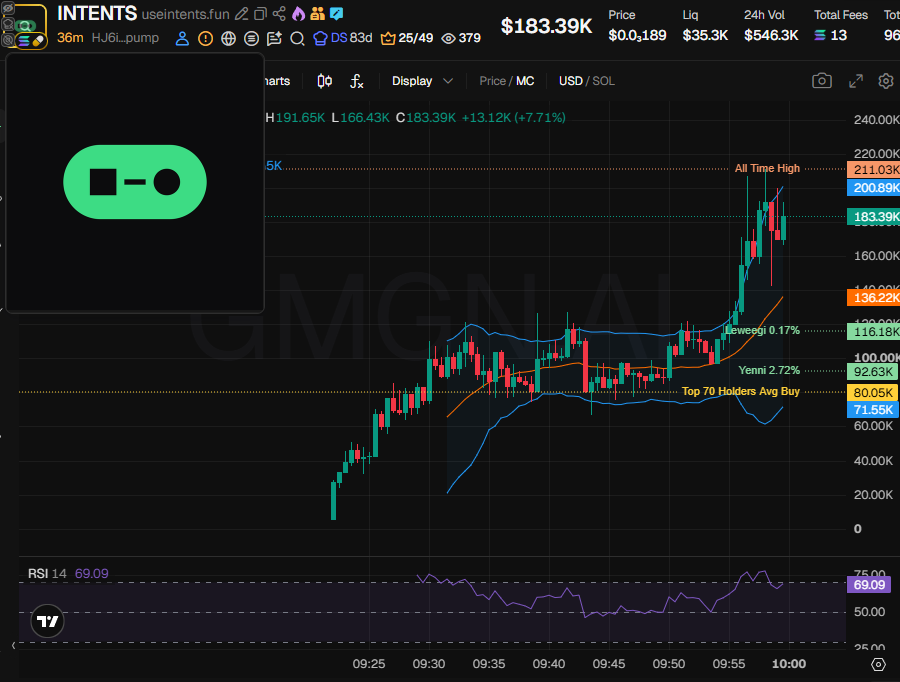This screenshot has height=682, width=900.
Task: Click the Solana pump pill badge
Action: pyautogui.click(x=30, y=41)
